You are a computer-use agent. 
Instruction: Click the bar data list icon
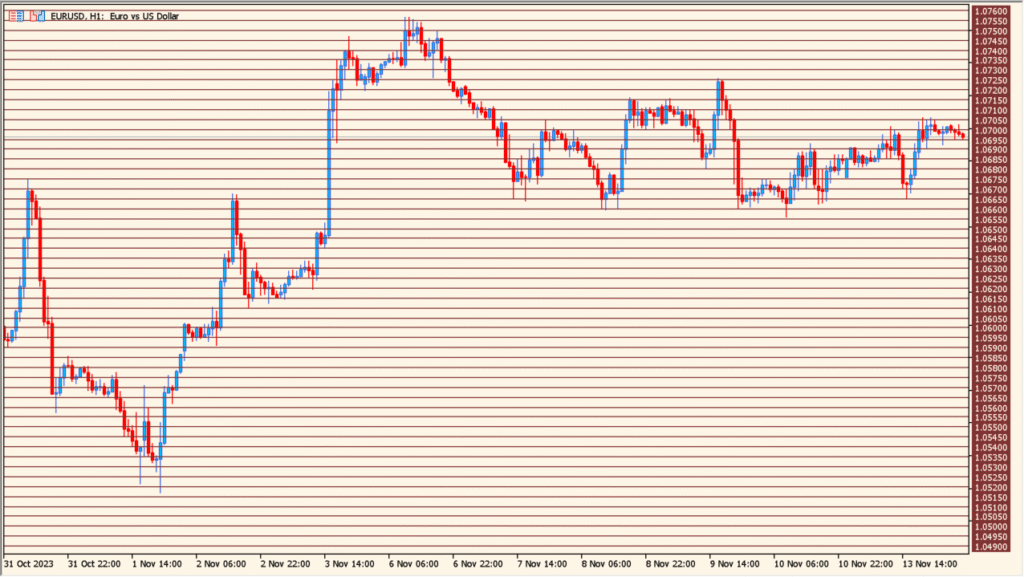[x=15, y=15]
